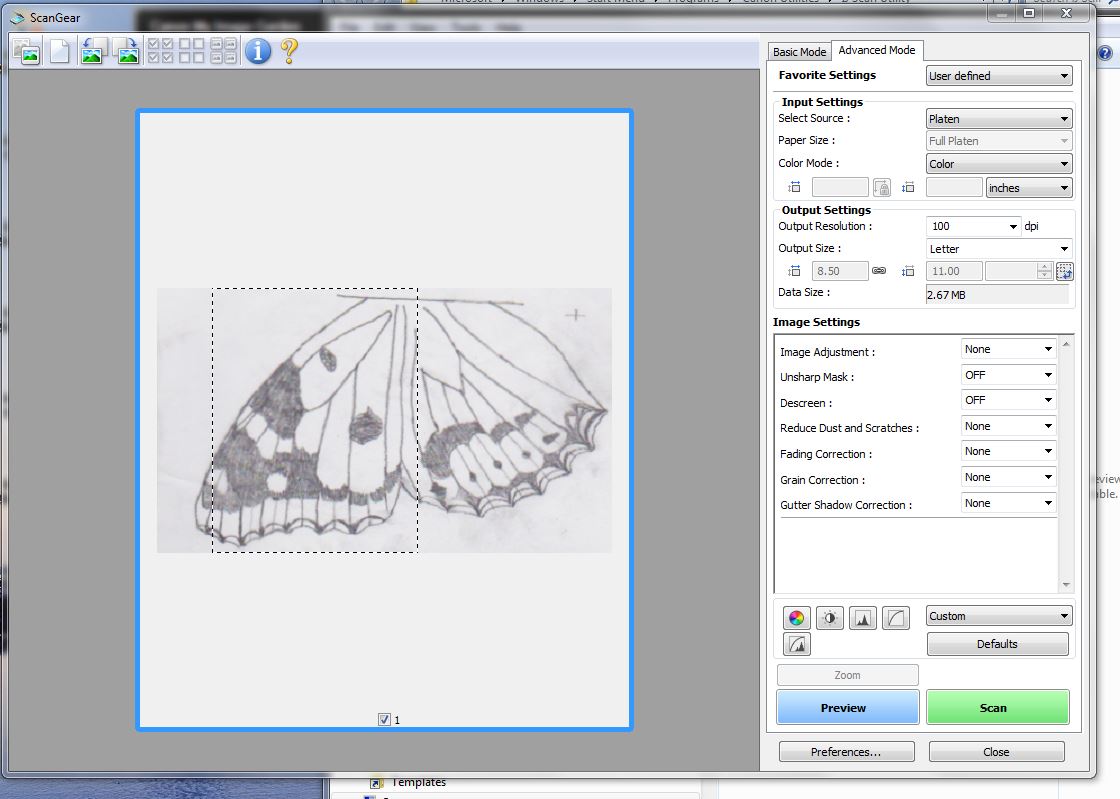The width and height of the screenshot is (1120, 799).
Task: Select the Advanced Mode tab
Action: point(876,51)
